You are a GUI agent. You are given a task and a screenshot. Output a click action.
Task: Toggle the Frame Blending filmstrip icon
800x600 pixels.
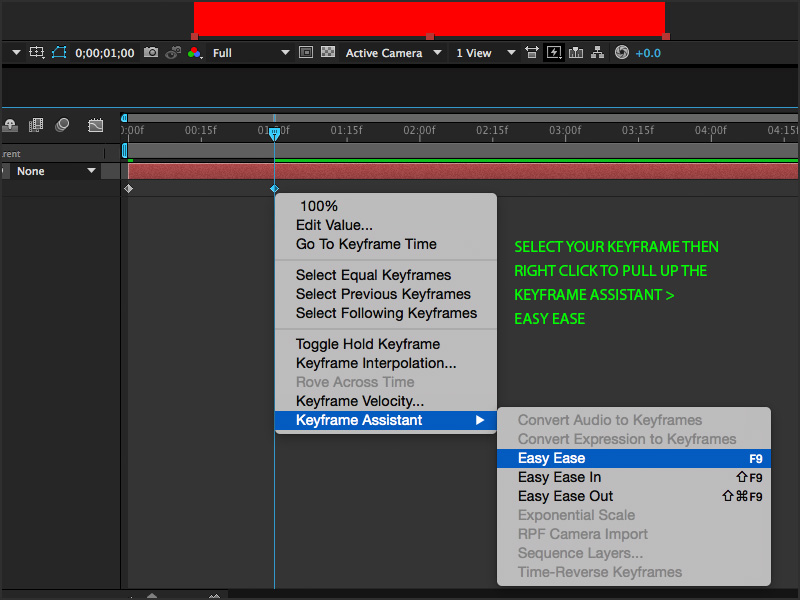click(36, 125)
